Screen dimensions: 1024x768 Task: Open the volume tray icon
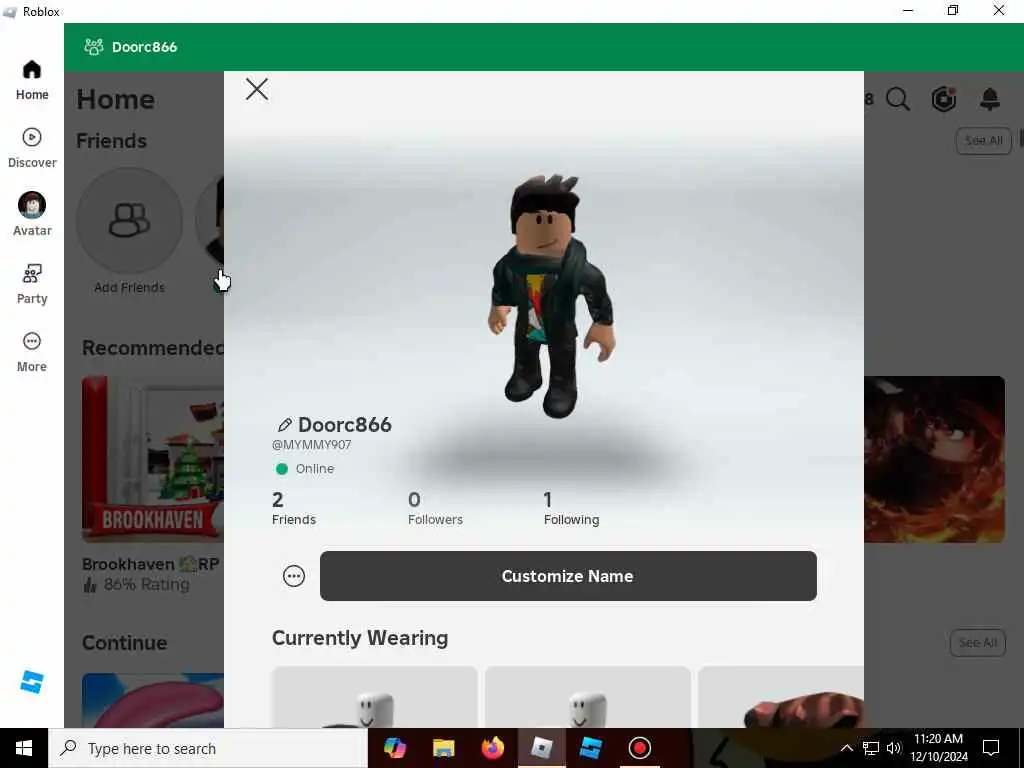pyautogui.click(x=894, y=748)
